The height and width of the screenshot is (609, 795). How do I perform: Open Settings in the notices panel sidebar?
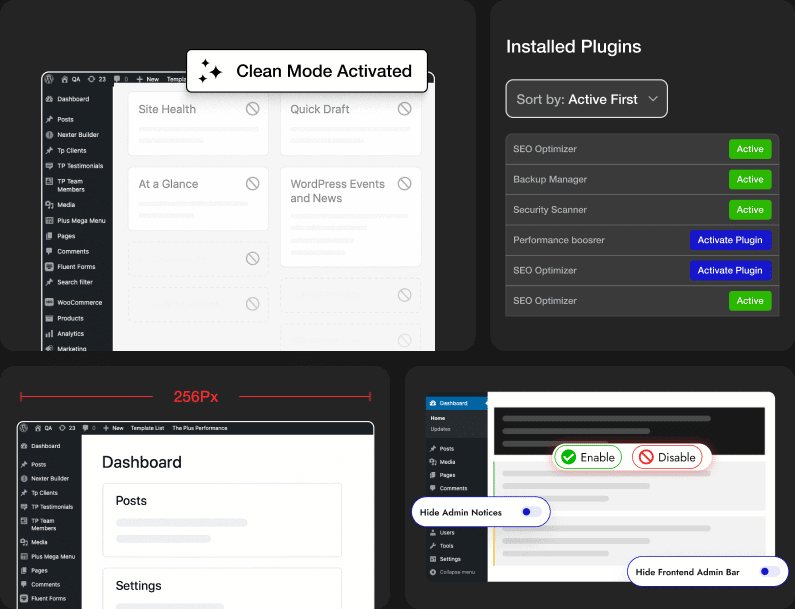point(450,559)
